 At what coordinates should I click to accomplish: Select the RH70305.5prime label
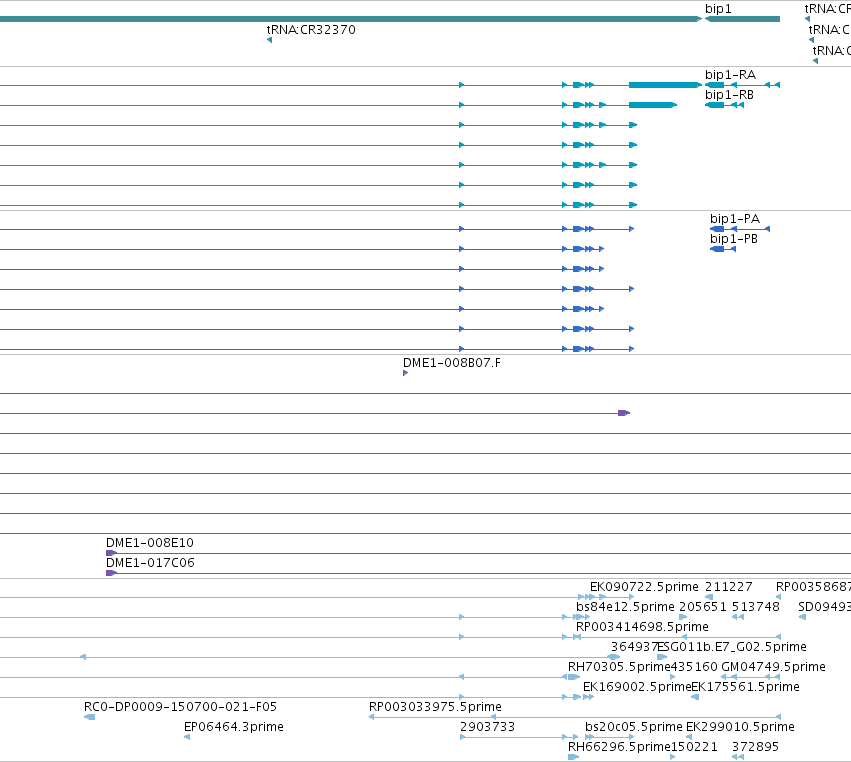pos(619,666)
